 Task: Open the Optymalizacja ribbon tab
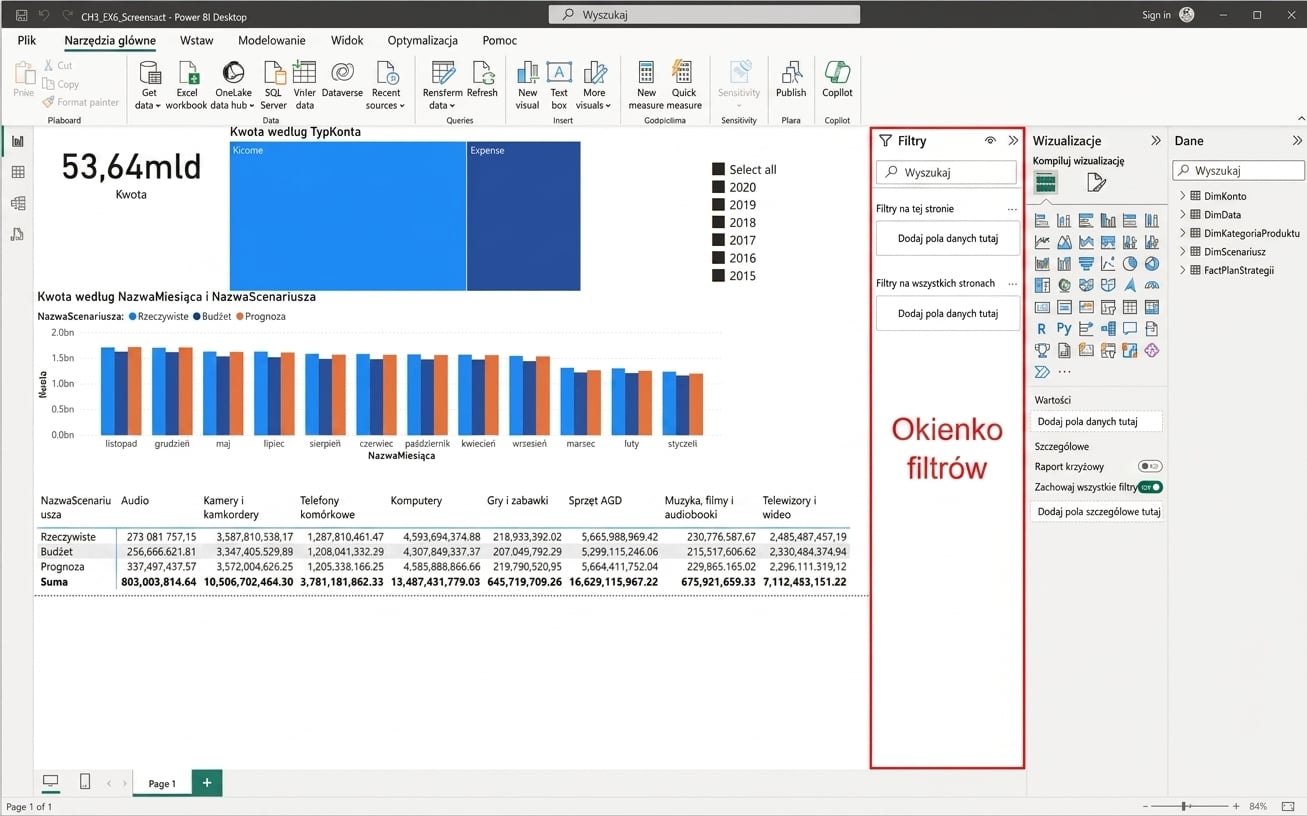pyautogui.click(x=423, y=41)
